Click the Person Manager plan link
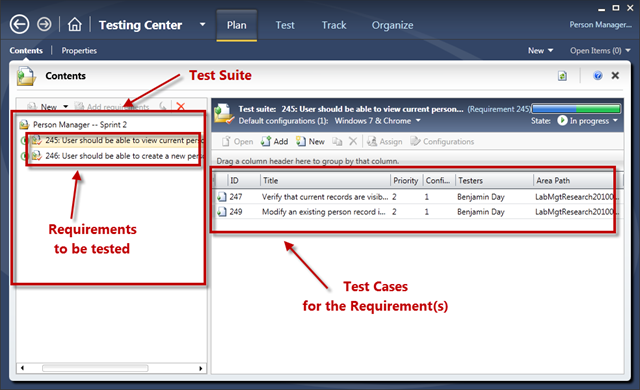 [600, 25]
